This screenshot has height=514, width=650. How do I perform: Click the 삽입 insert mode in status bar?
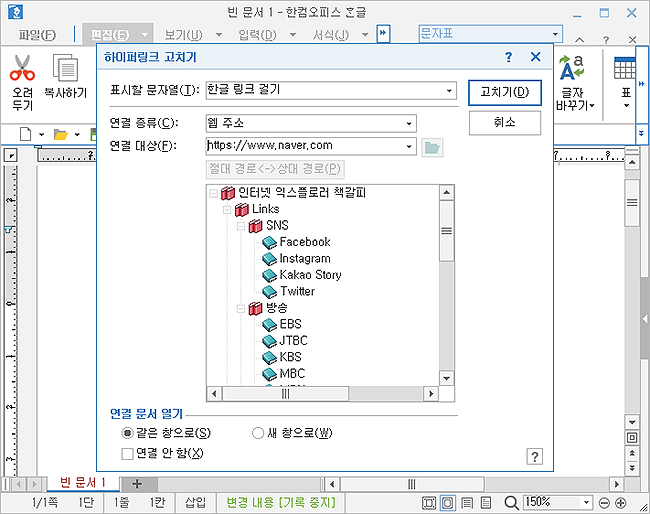[x=195, y=503]
